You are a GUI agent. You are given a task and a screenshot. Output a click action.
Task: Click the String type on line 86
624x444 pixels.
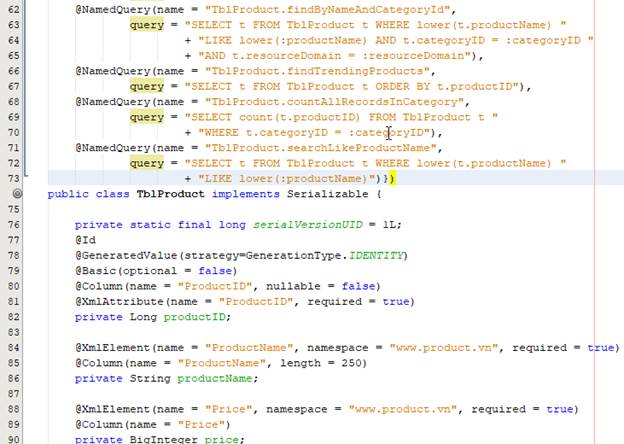pos(150,378)
